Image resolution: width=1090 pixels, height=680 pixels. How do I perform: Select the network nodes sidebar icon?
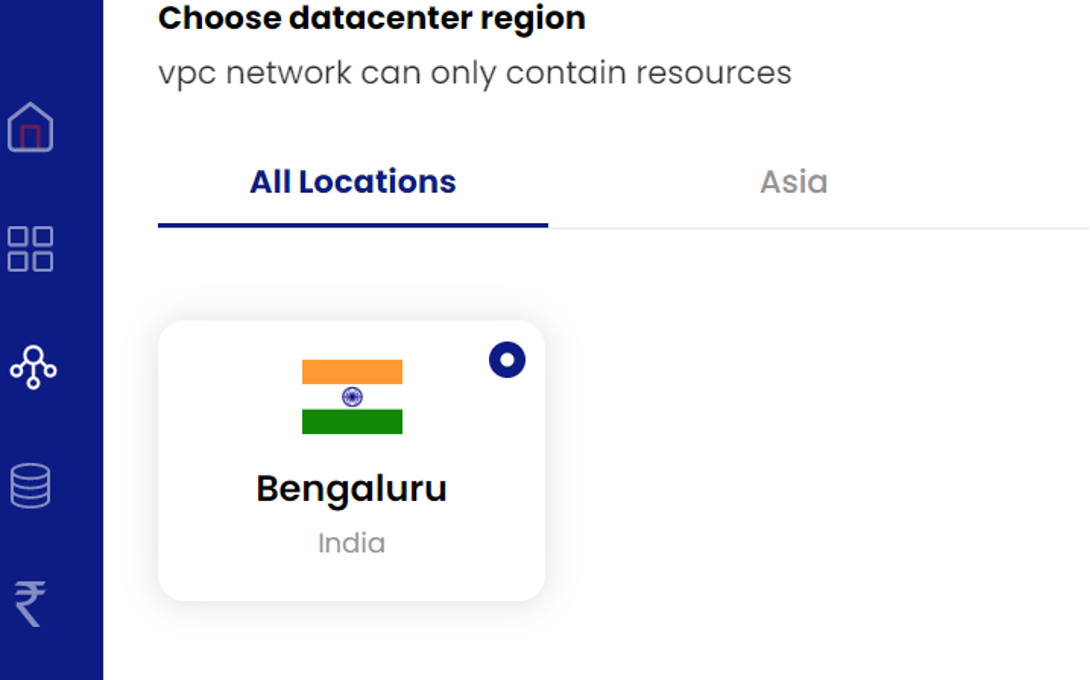pos(32,367)
